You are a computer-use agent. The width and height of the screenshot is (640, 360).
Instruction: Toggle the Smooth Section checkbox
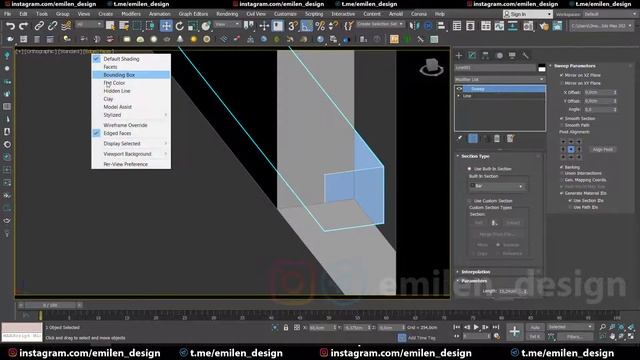coord(562,118)
